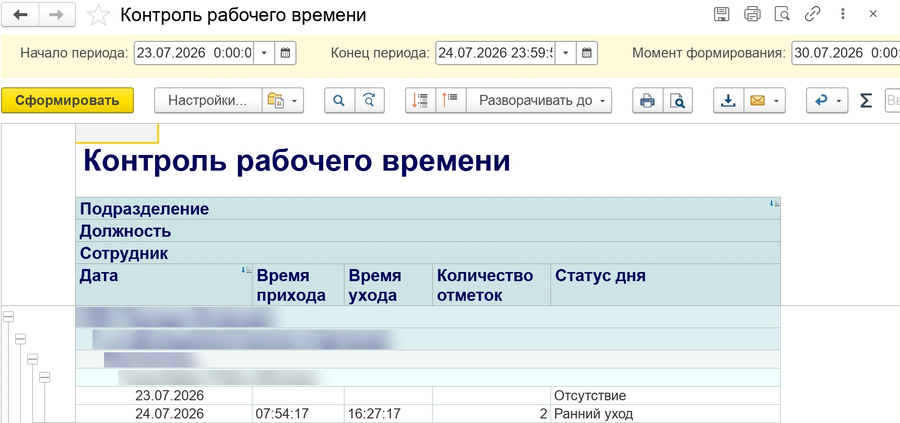Select the marks count cell 2
The width and height of the screenshot is (900, 423).
point(491,414)
